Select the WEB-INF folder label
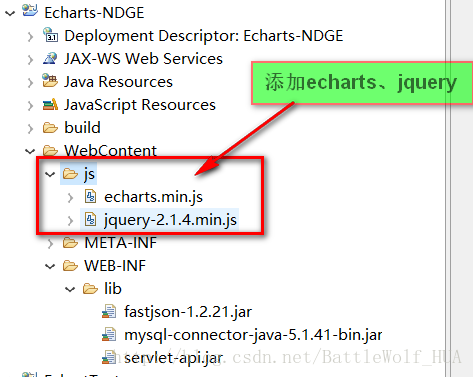 [x=115, y=266]
